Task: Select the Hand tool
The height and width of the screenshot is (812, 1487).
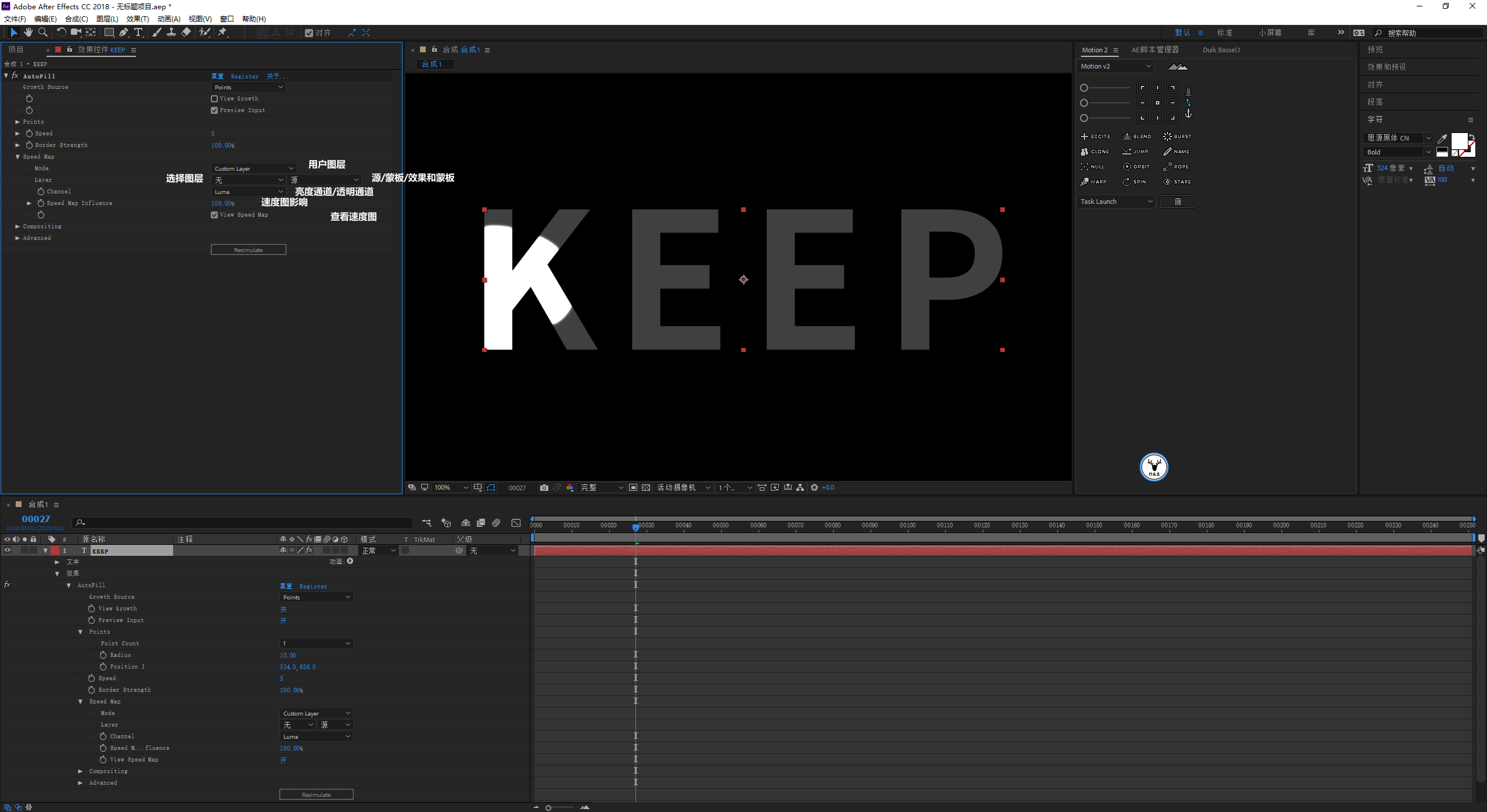Action: (28, 33)
